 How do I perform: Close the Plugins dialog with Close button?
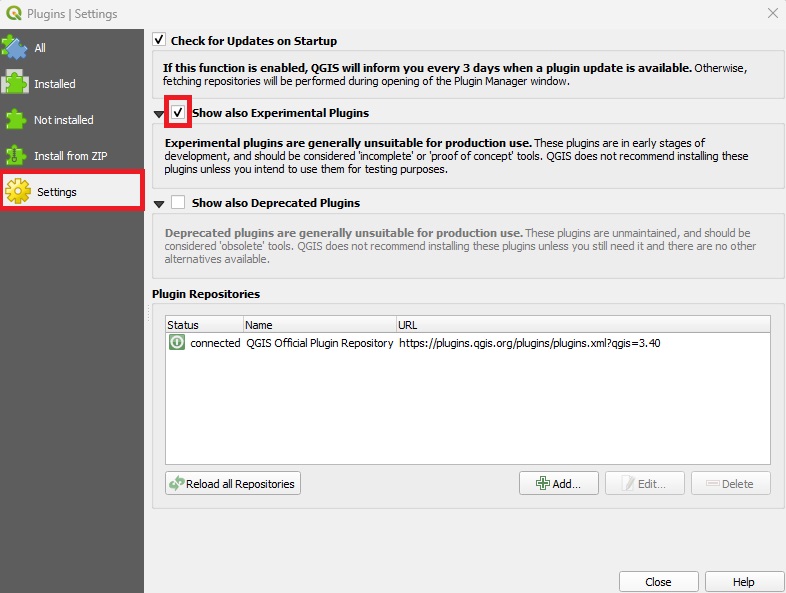659,582
